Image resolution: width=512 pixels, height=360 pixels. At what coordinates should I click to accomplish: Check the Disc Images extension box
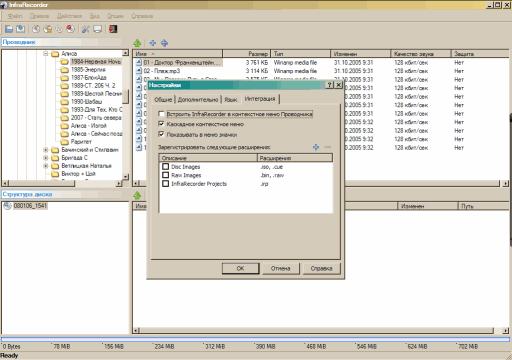tap(166, 166)
